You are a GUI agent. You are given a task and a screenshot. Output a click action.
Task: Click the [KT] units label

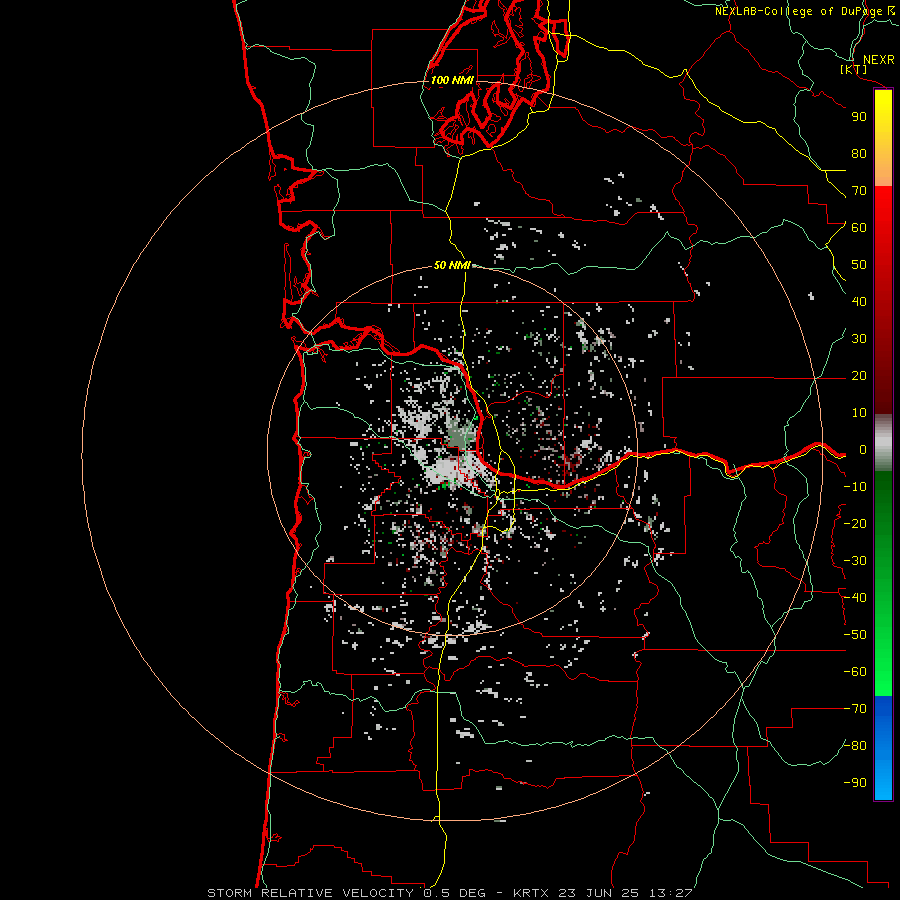point(854,69)
